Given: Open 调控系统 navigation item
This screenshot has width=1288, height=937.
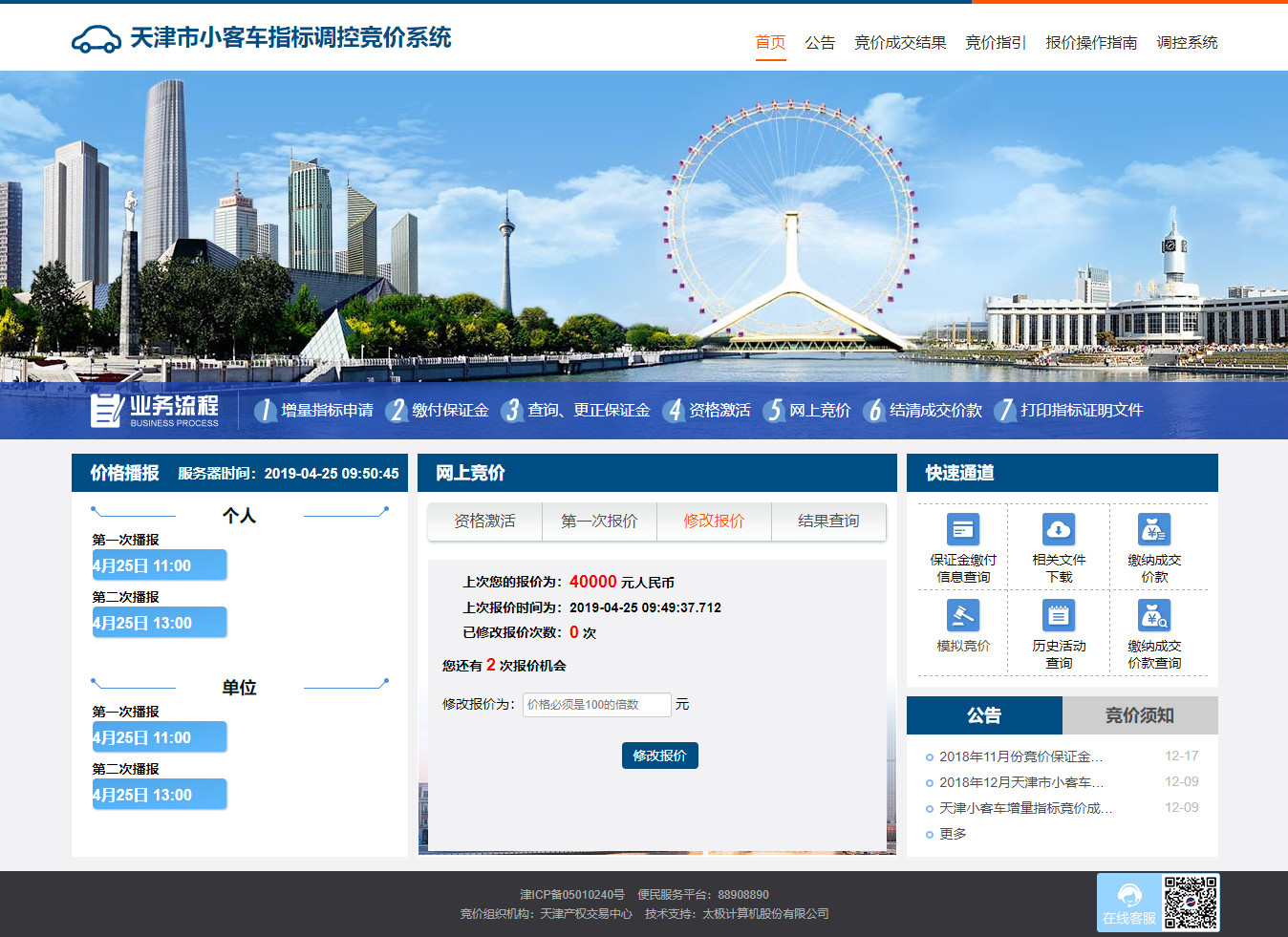Looking at the screenshot, I should [x=1187, y=42].
